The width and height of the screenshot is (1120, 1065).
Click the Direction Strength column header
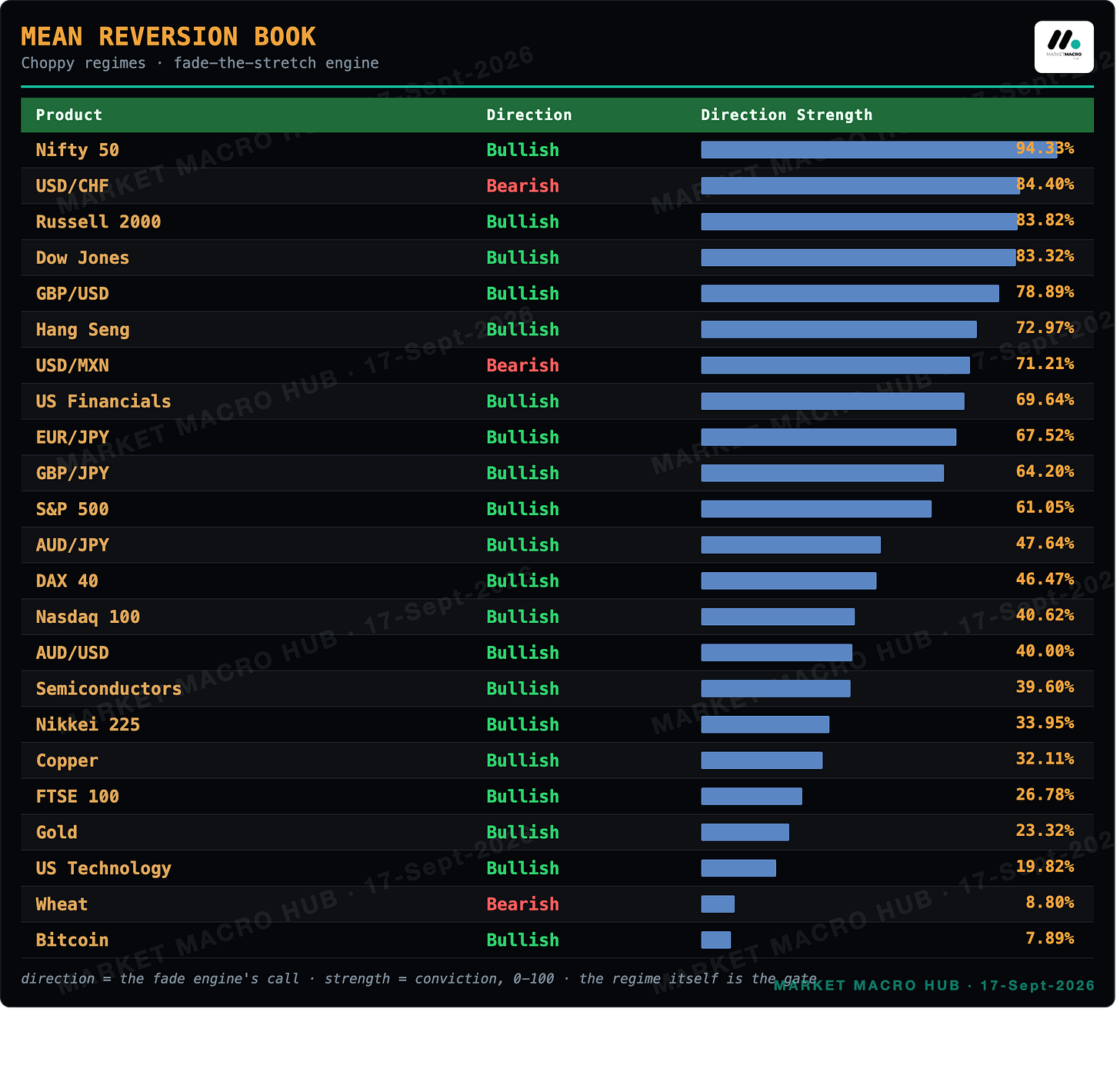coord(787,115)
